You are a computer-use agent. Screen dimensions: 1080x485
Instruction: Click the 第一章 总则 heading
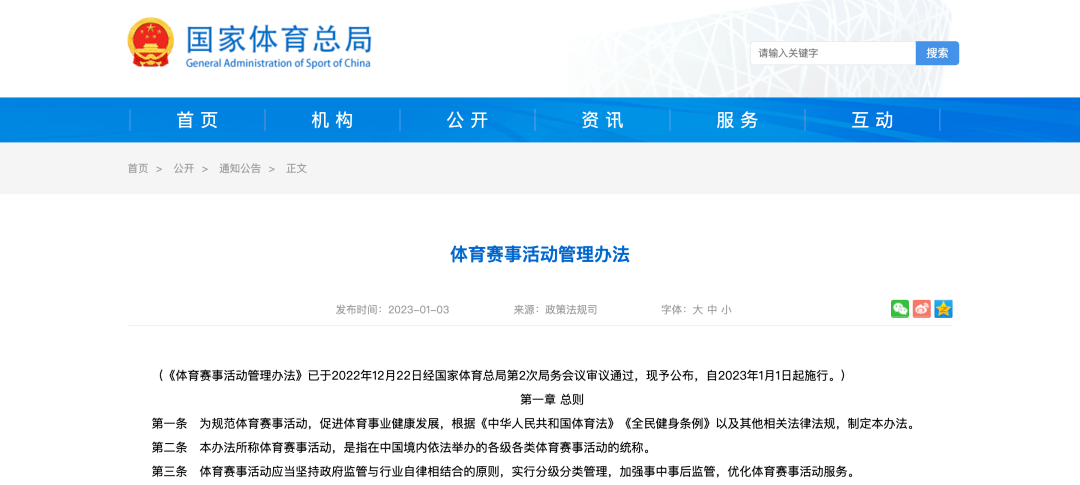pyautogui.click(x=552, y=400)
